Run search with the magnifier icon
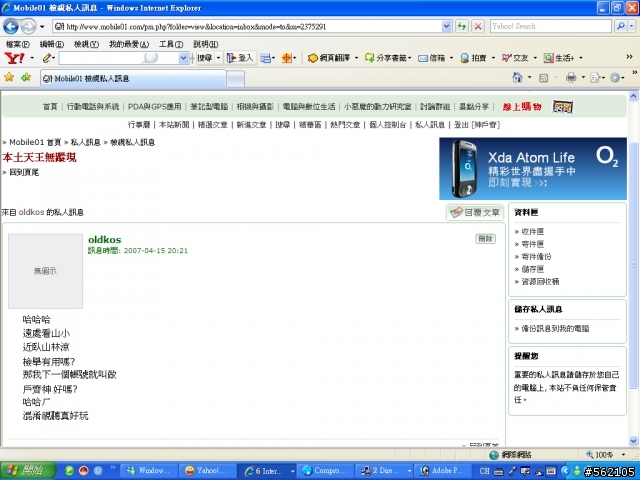 620,26
